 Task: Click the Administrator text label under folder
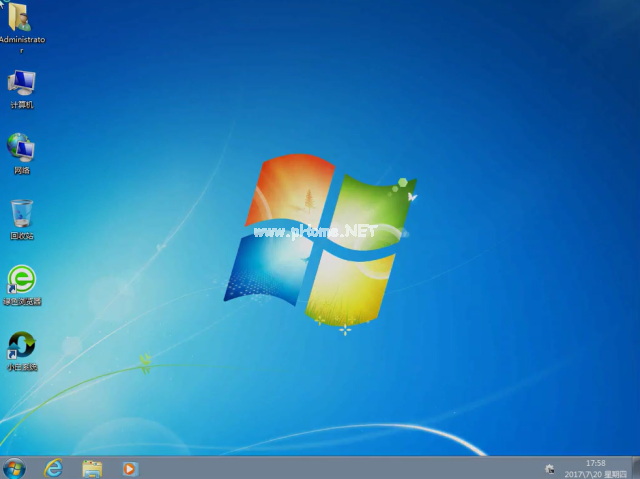22,44
